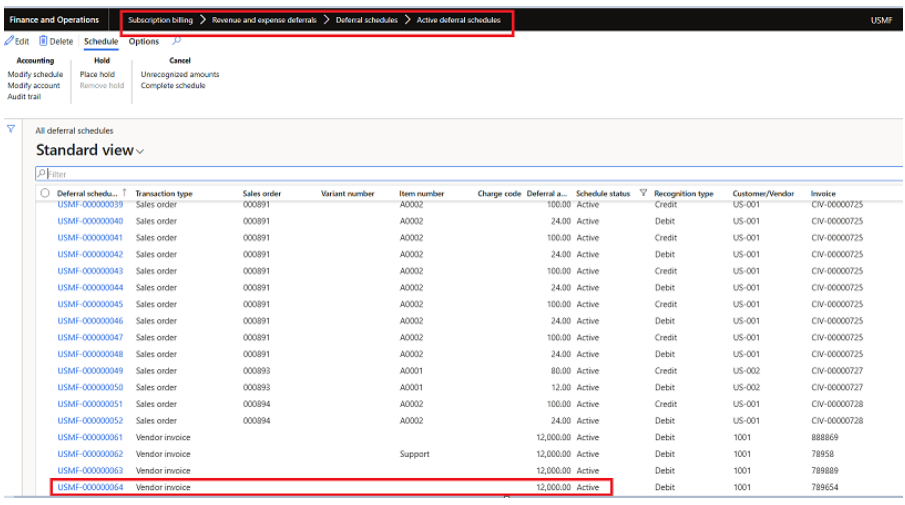Open deferral schedule USMF-000000049 link
Image resolution: width=905 pixels, height=505 pixels.
pos(90,371)
